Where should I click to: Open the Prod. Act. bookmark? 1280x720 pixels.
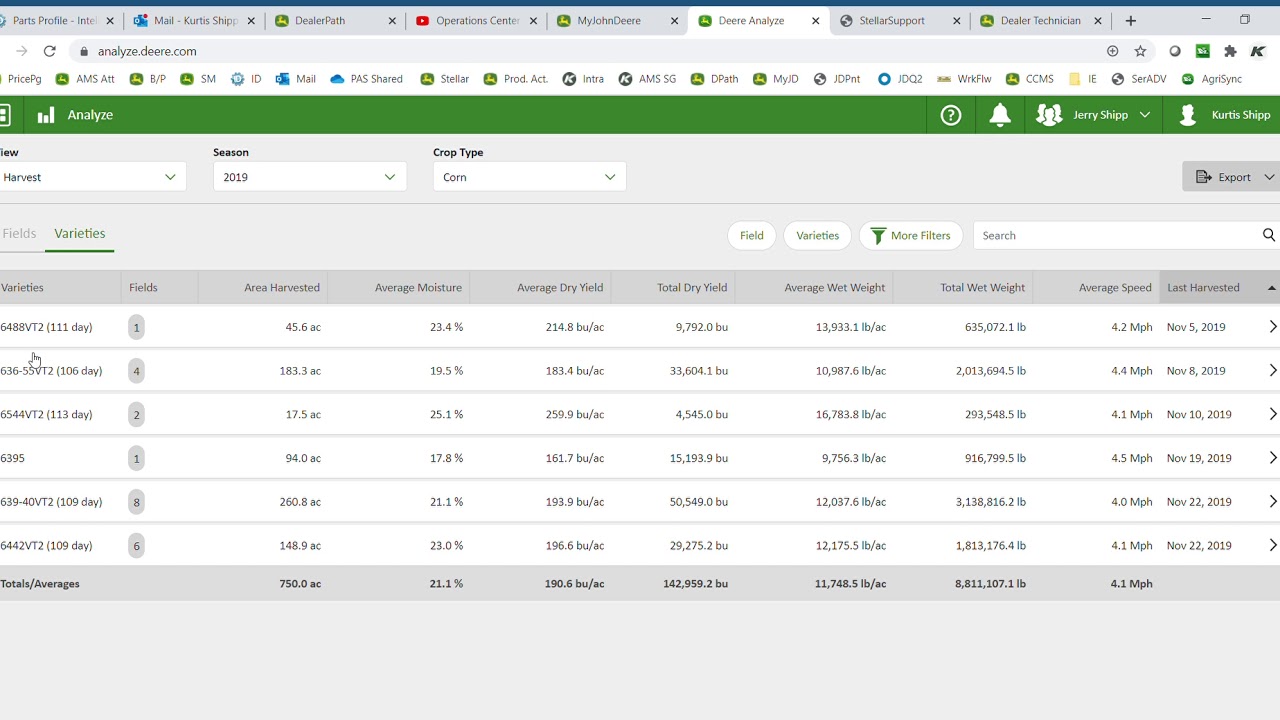(x=516, y=79)
